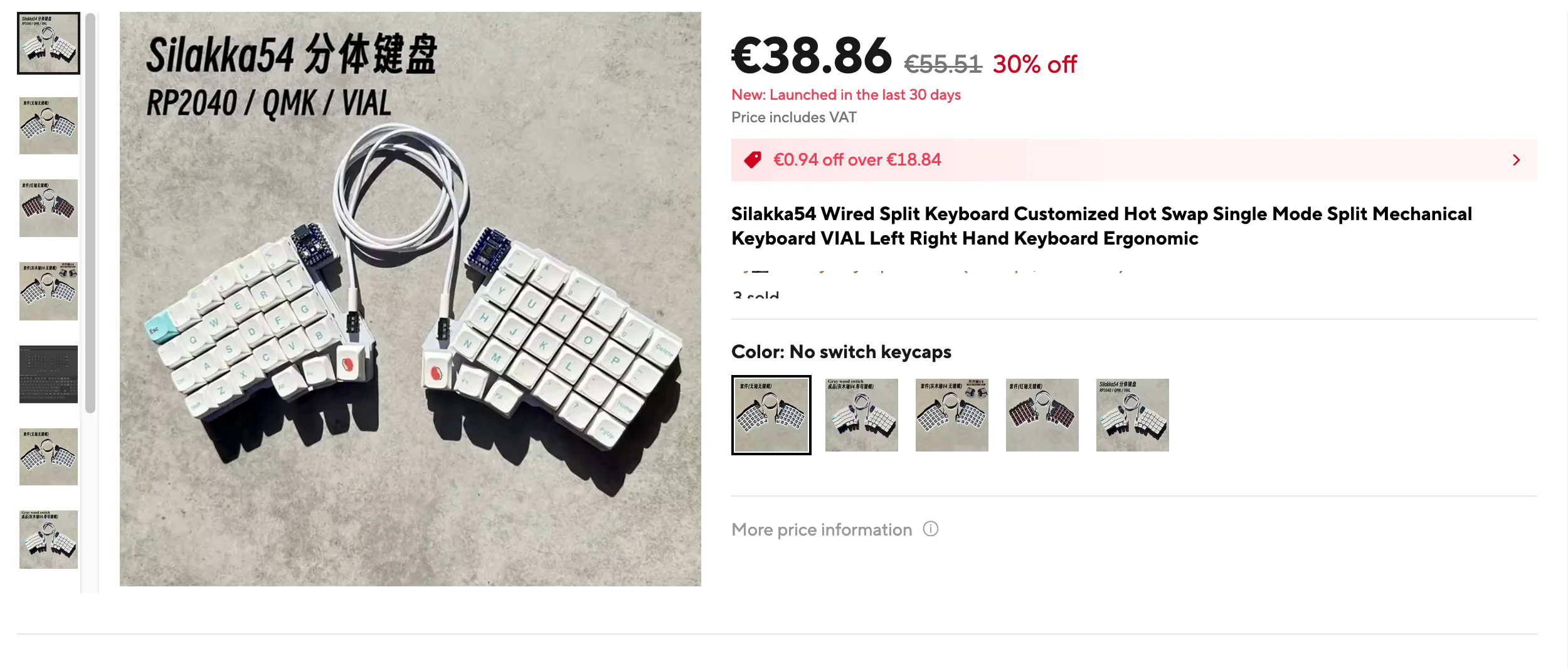
Task: Click the "30% off" discount label
Action: point(1034,63)
